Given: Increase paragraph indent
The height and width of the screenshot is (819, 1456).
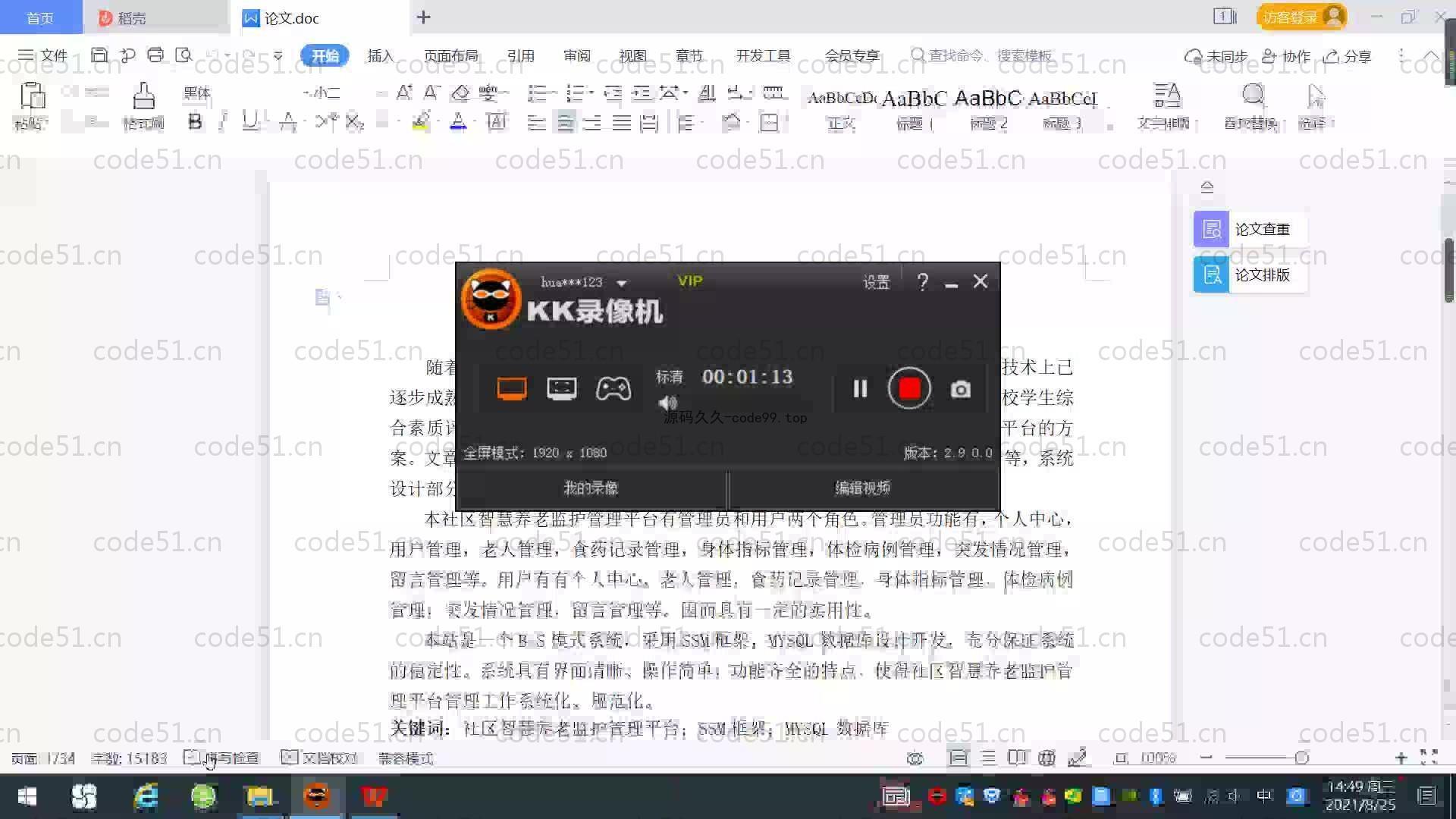Looking at the screenshot, I should [x=642, y=93].
